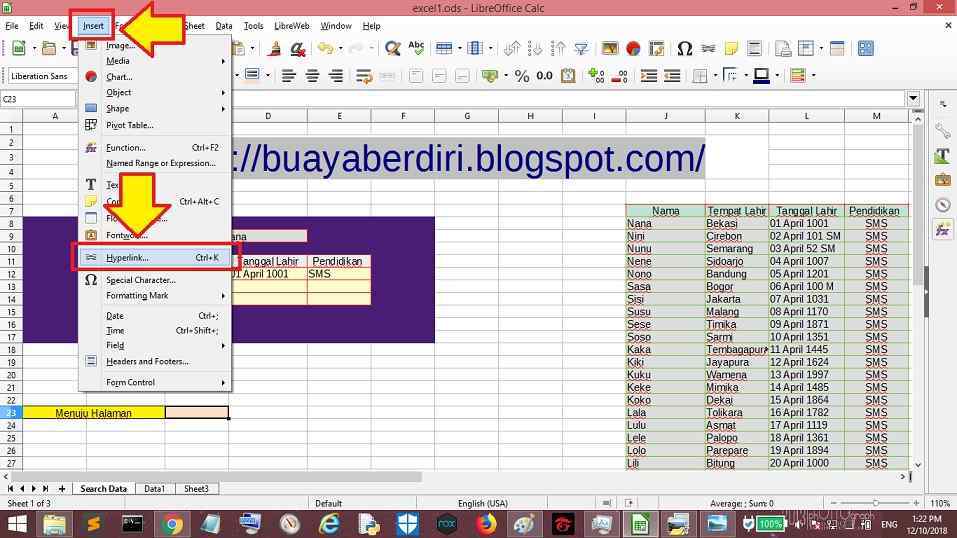Open the sidebar Styles panel
This screenshot has height=538, width=957.
pos(942,155)
